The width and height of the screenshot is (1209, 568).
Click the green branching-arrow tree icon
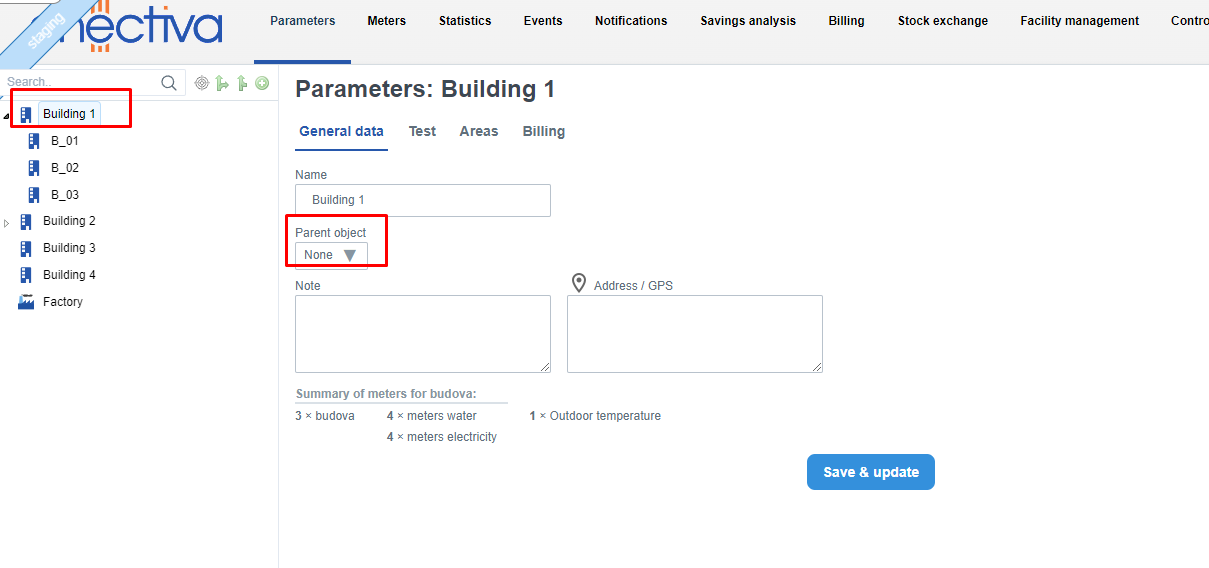click(x=222, y=83)
